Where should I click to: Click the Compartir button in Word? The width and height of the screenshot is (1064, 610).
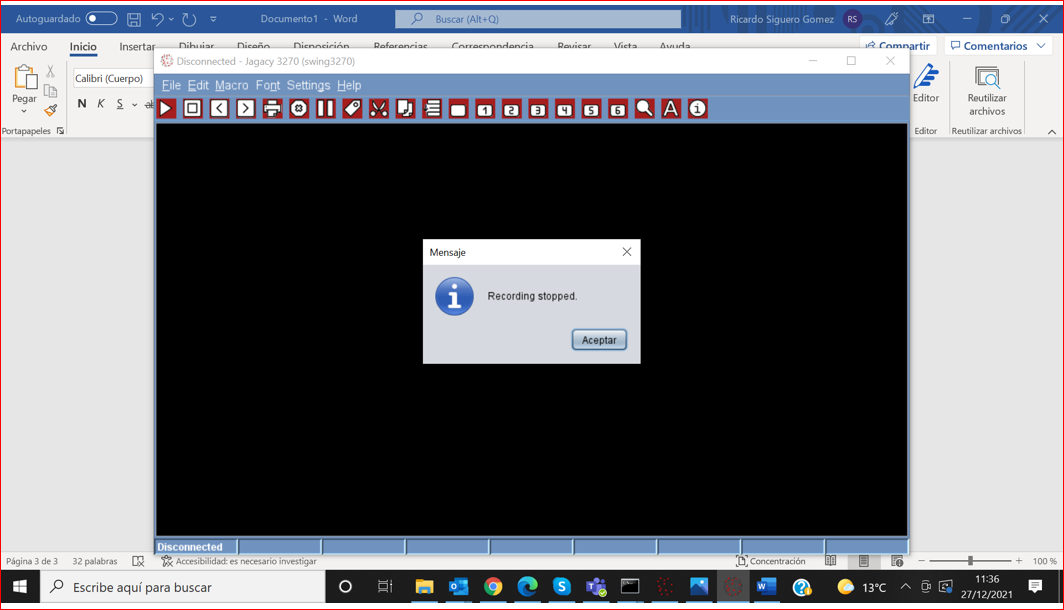pyautogui.click(x=897, y=46)
